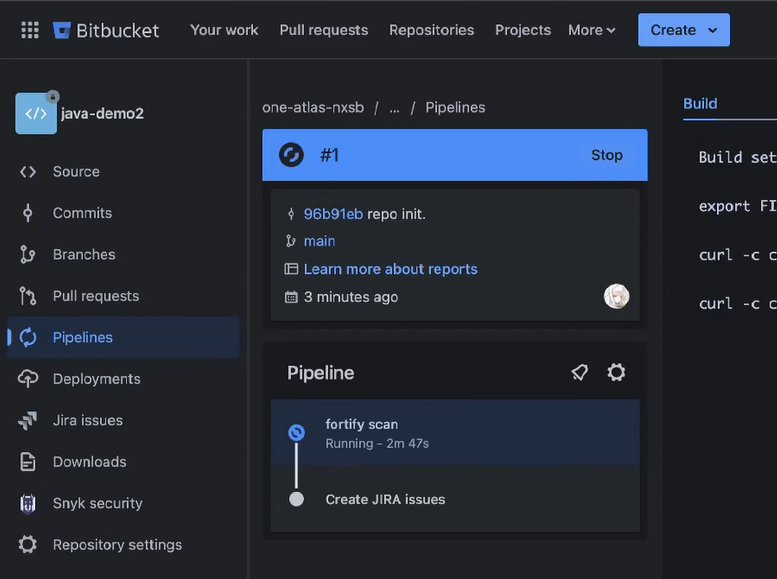Open the java-demo2 repository avatar
The width and height of the screenshot is (777, 579).
click(36, 114)
